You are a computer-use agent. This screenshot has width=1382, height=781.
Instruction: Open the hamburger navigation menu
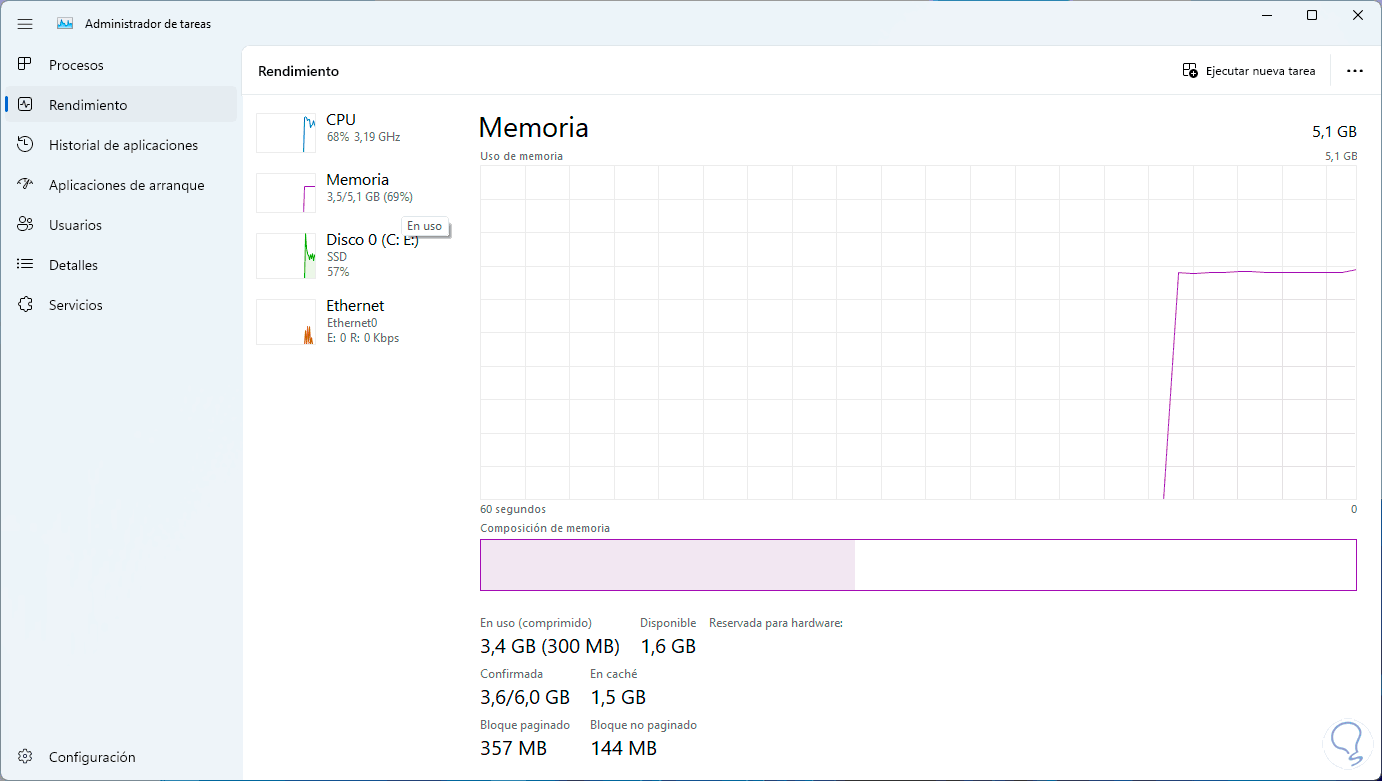(x=25, y=24)
